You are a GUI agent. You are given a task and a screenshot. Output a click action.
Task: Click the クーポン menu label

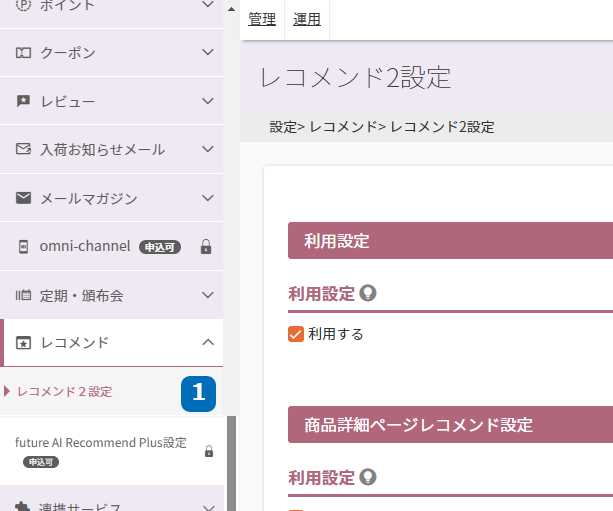coord(68,53)
